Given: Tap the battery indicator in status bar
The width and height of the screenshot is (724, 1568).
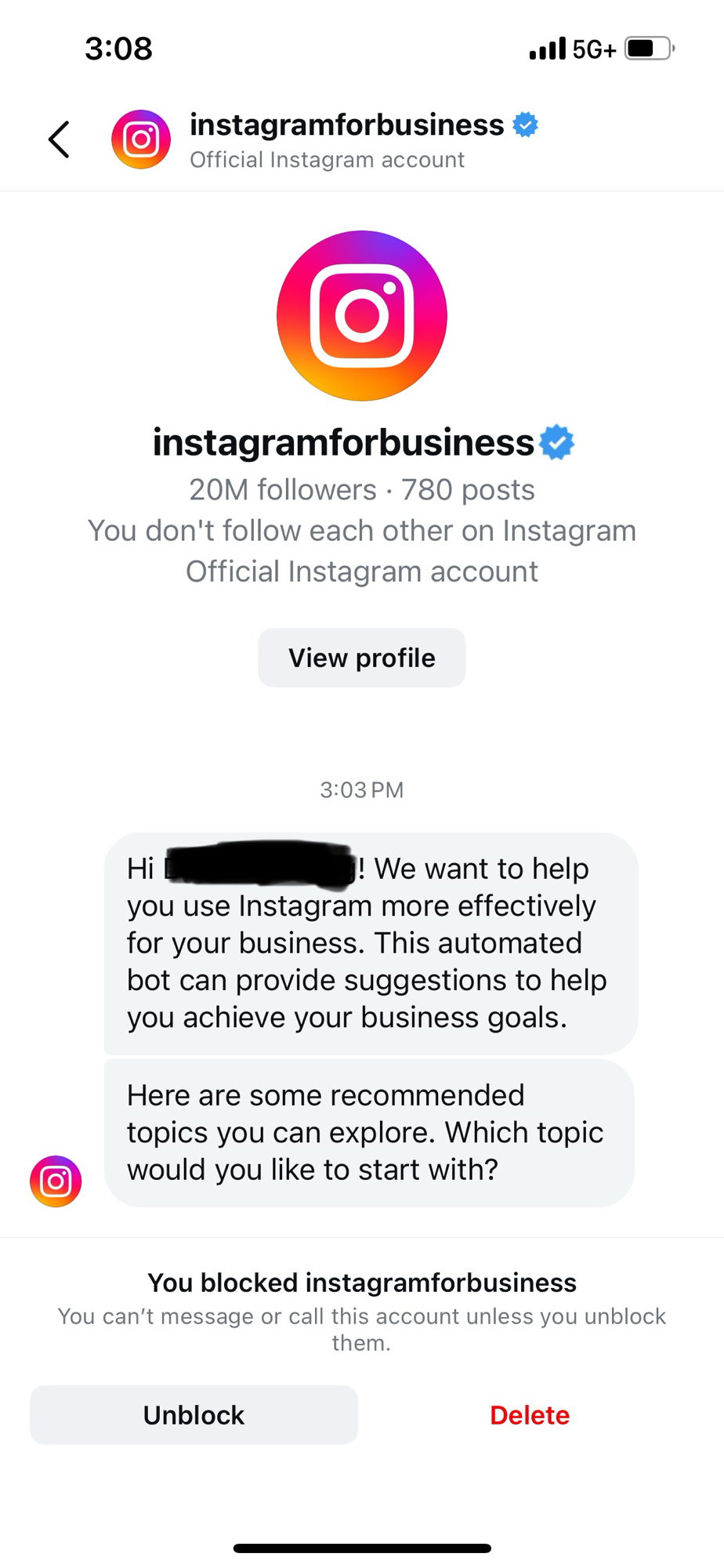Looking at the screenshot, I should tap(650, 49).
